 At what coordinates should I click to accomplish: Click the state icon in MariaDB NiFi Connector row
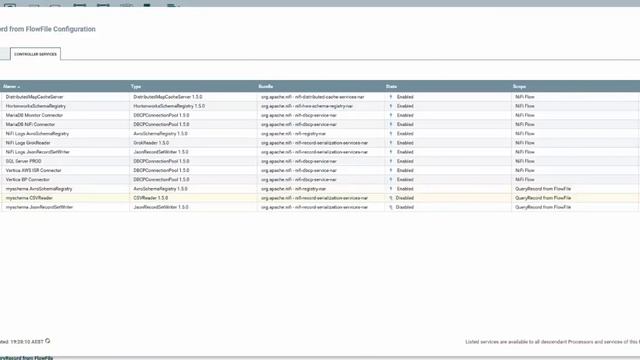click(391, 124)
